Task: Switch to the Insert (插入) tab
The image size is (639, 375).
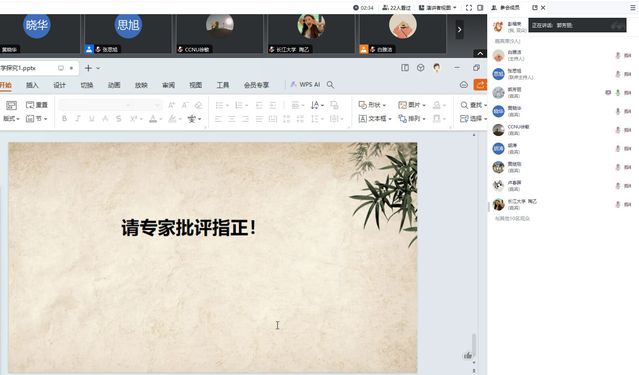Action: click(32, 85)
